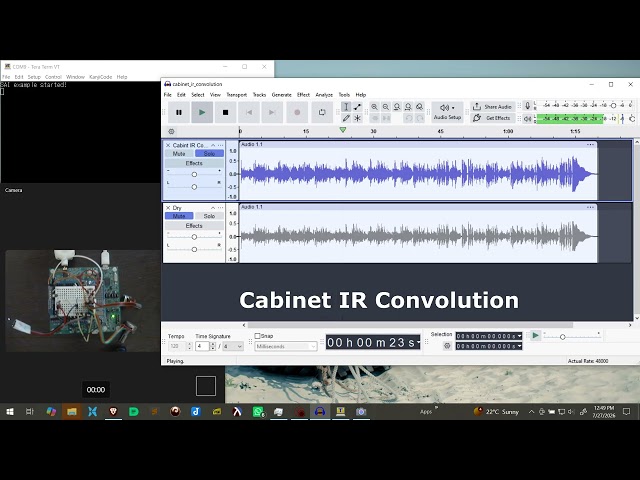Click the Record button
The height and width of the screenshot is (480, 640).
[297, 112]
